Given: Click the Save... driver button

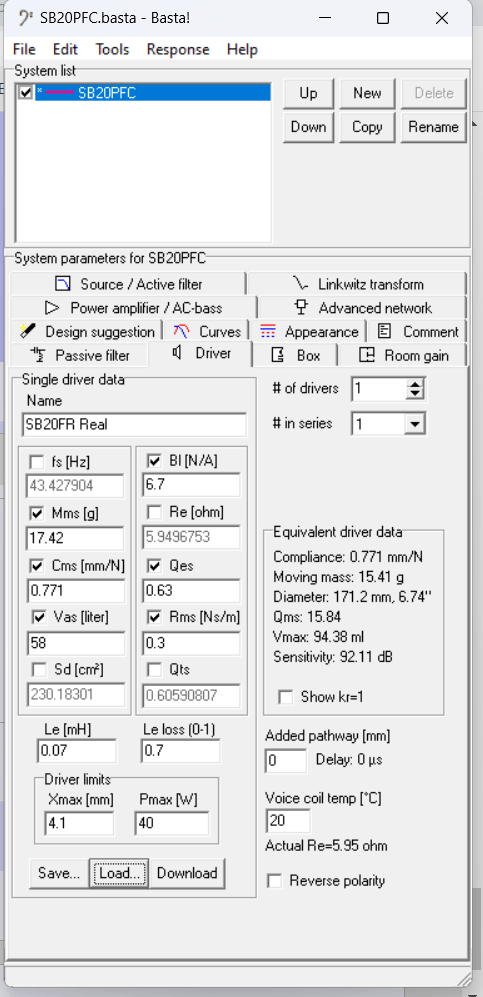Looking at the screenshot, I should click(58, 873).
